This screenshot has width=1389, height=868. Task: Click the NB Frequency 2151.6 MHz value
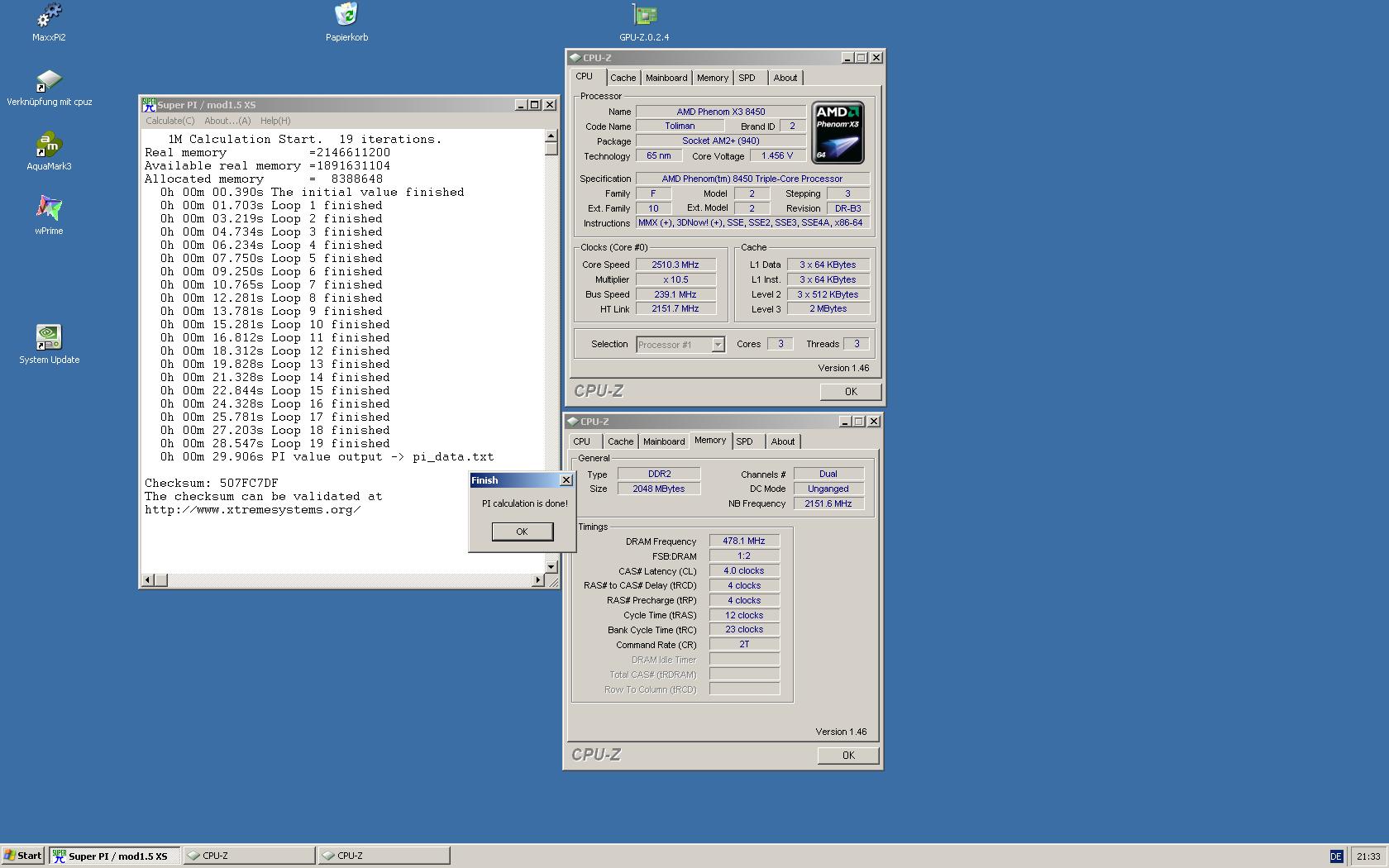pos(828,504)
